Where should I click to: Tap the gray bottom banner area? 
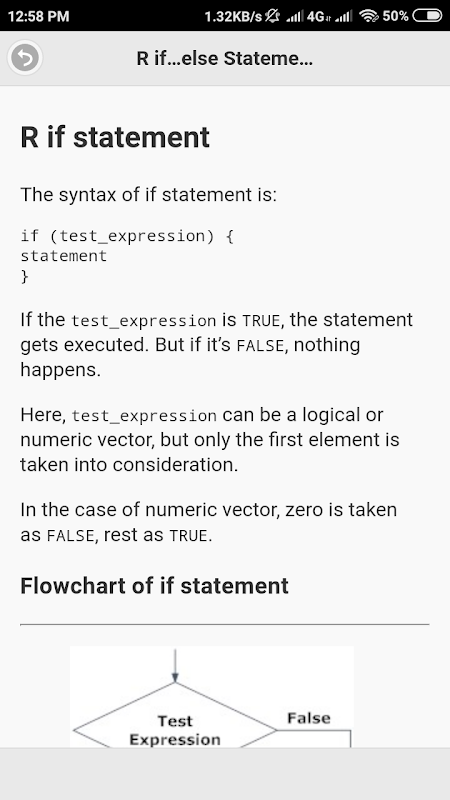point(225,774)
